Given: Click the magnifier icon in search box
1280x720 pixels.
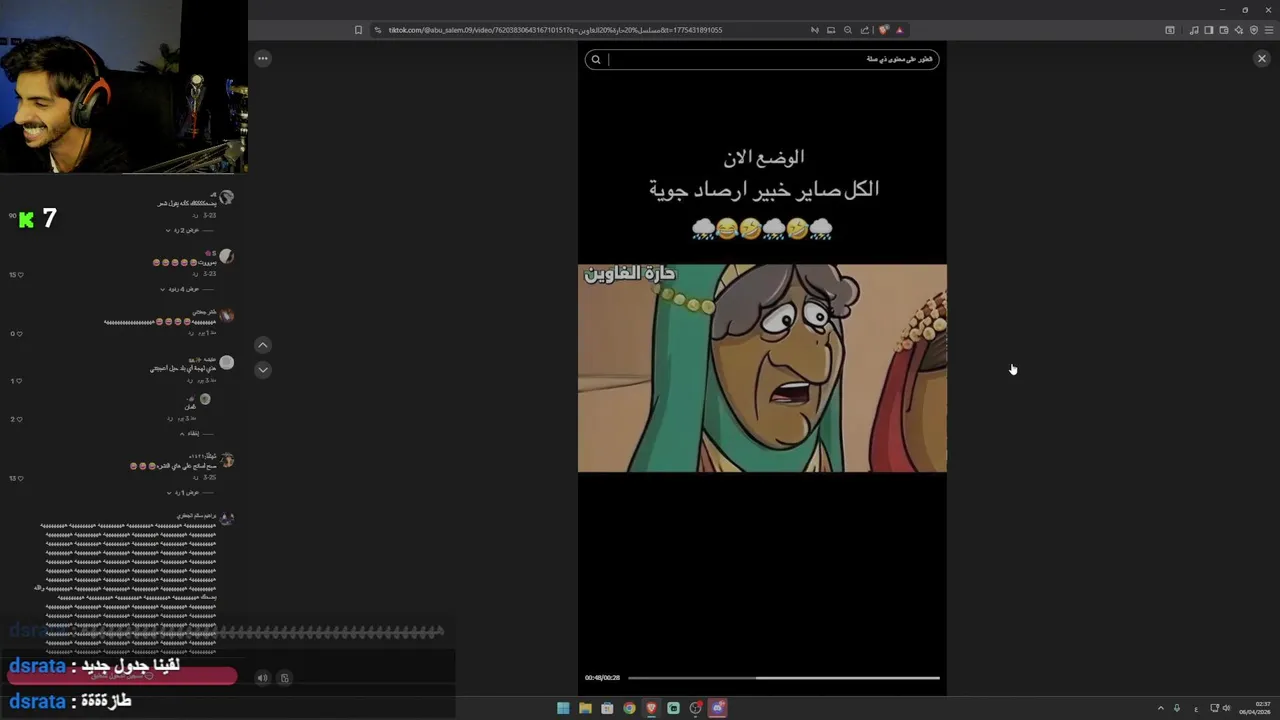Looking at the screenshot, I should point(596,59).
